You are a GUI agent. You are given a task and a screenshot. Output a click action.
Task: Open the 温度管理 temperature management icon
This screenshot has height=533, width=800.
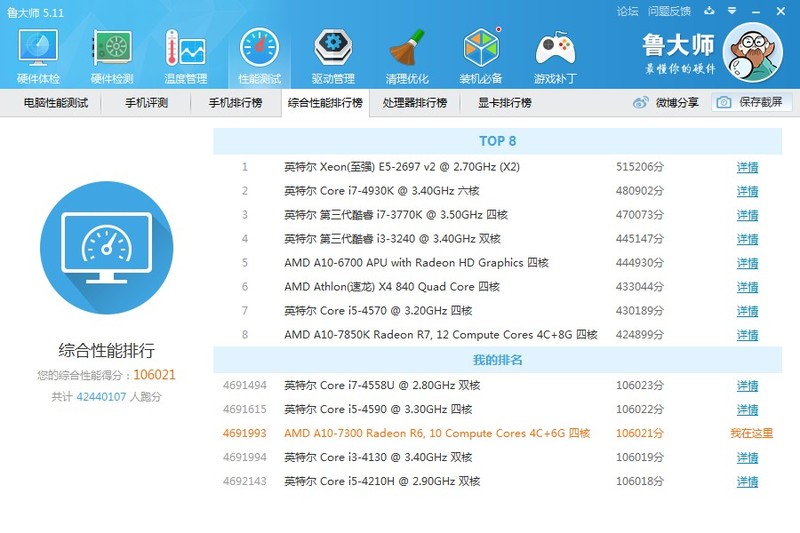[x=186, y=47]
